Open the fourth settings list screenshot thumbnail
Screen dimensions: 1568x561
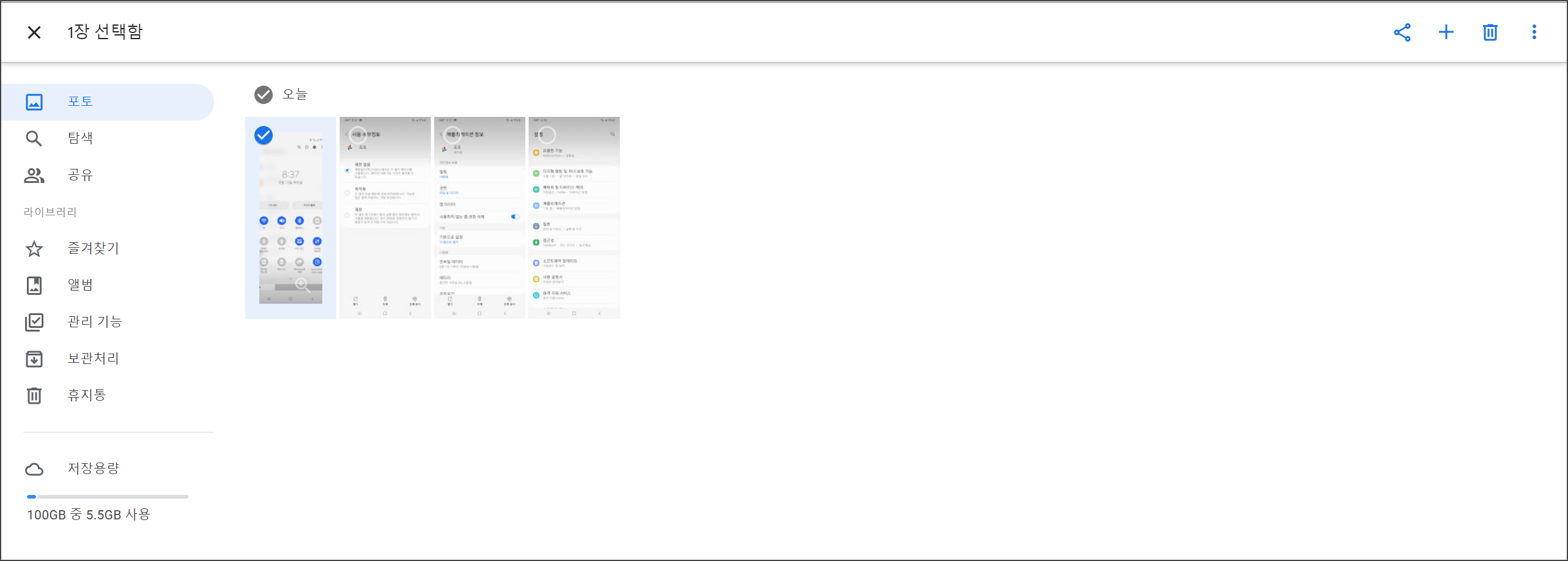[x=574, y=218]
